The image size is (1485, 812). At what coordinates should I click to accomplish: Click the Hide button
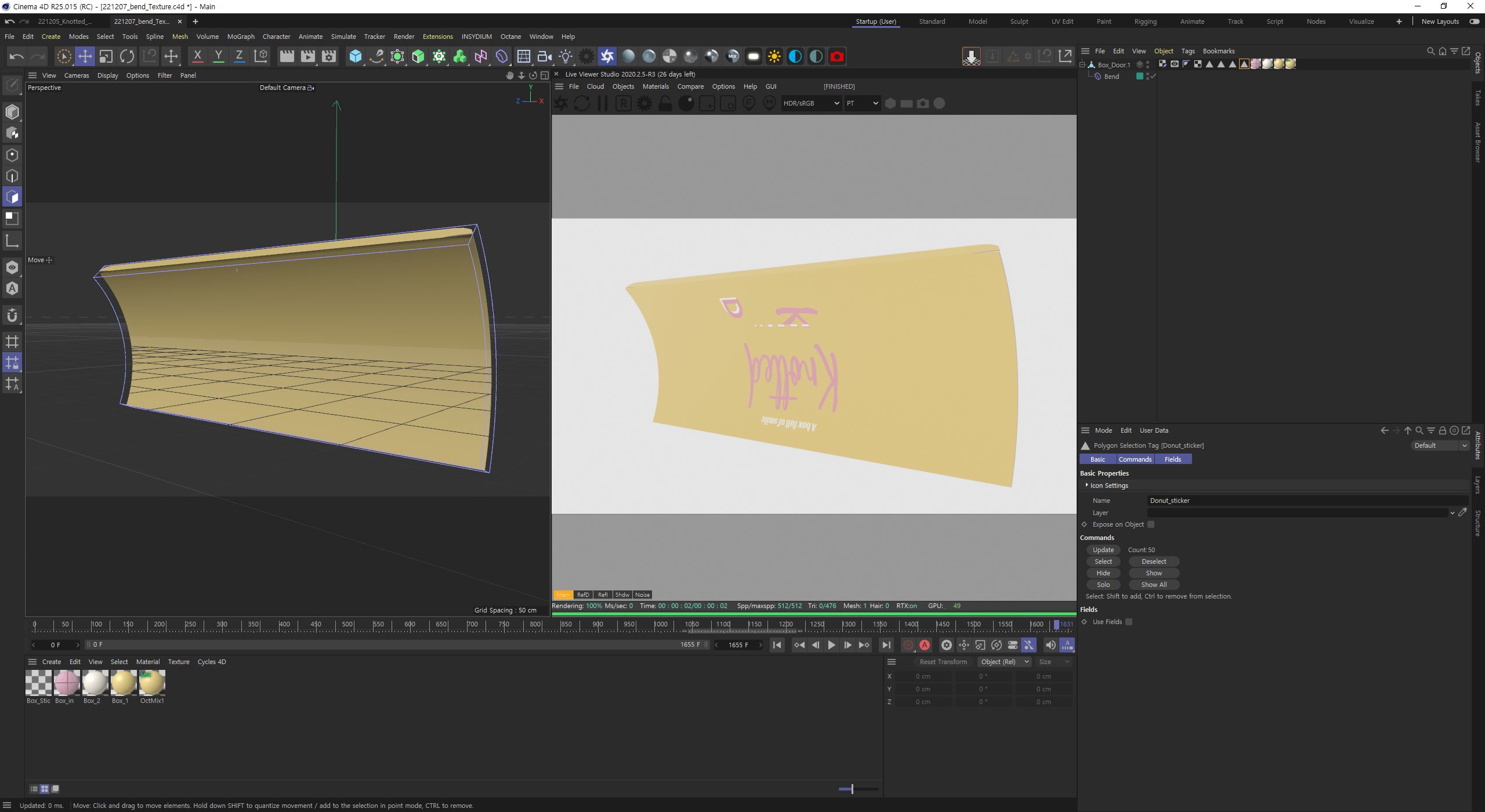pos(1103,573)
